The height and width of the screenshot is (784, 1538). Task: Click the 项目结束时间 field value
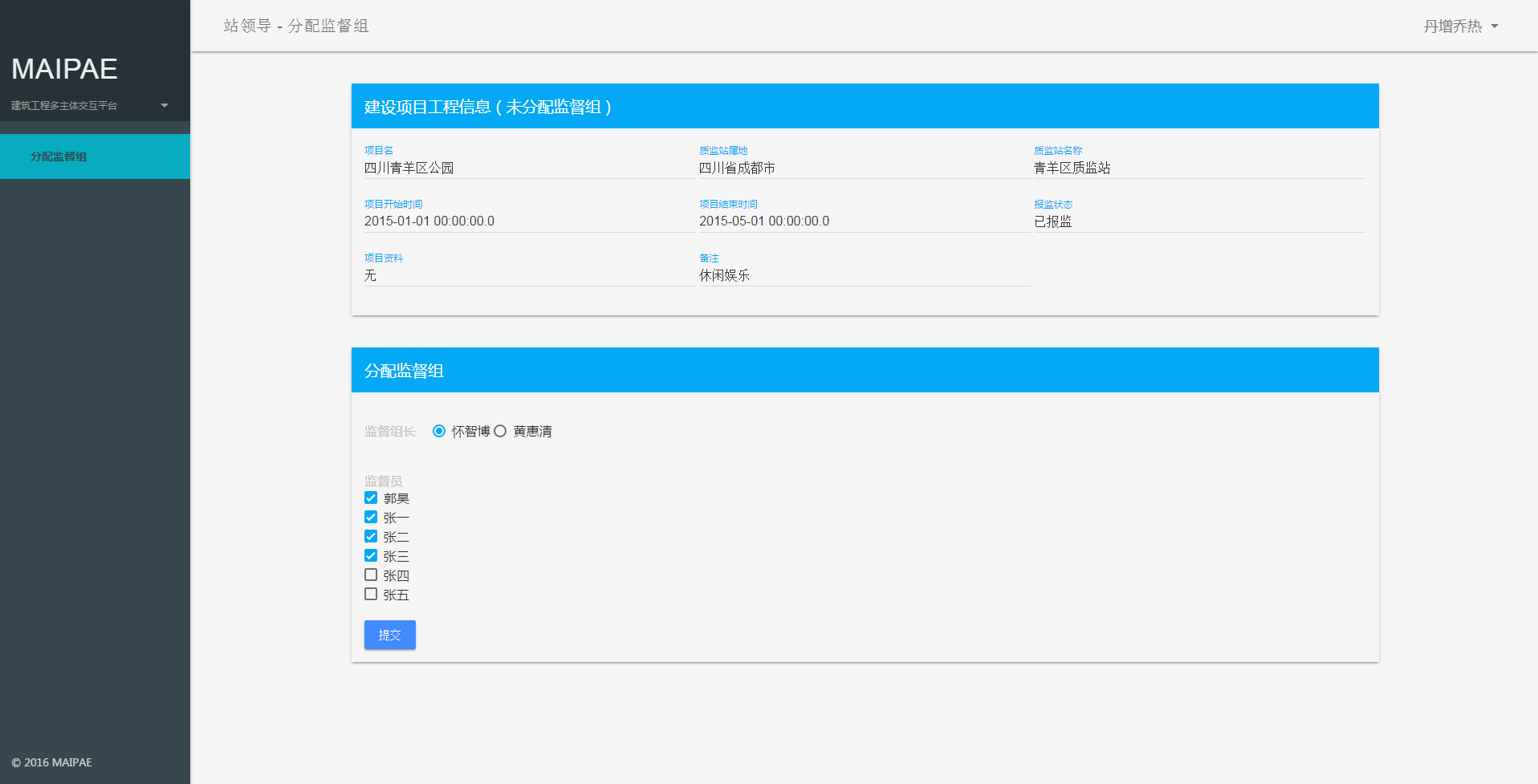pyautogui.click(x=863, y=221)
